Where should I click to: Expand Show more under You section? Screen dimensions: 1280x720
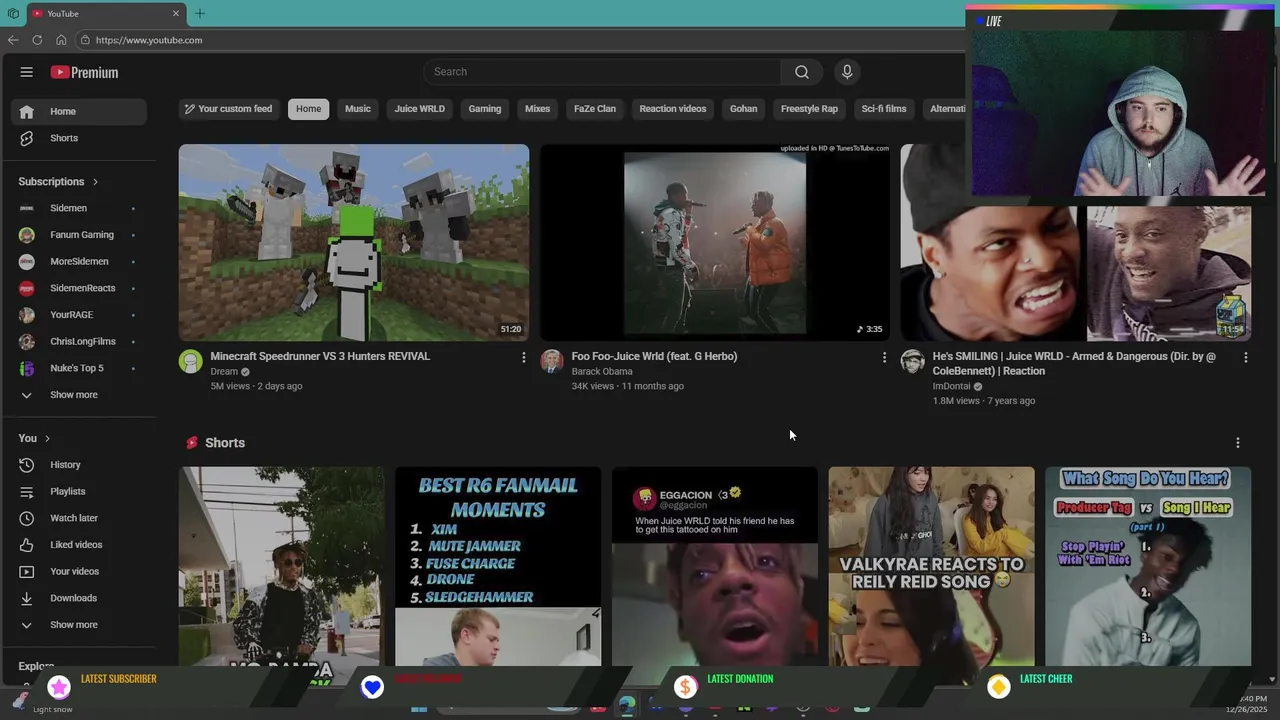click(78, 625)
